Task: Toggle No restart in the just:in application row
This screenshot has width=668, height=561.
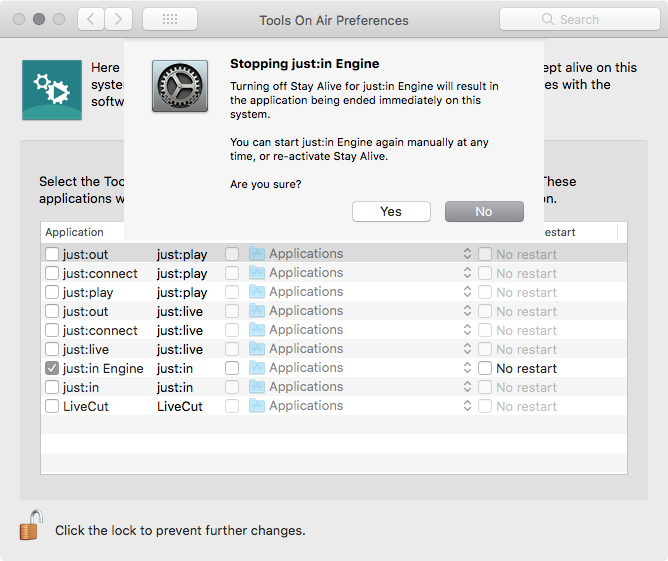Action: tap(485, 387)
